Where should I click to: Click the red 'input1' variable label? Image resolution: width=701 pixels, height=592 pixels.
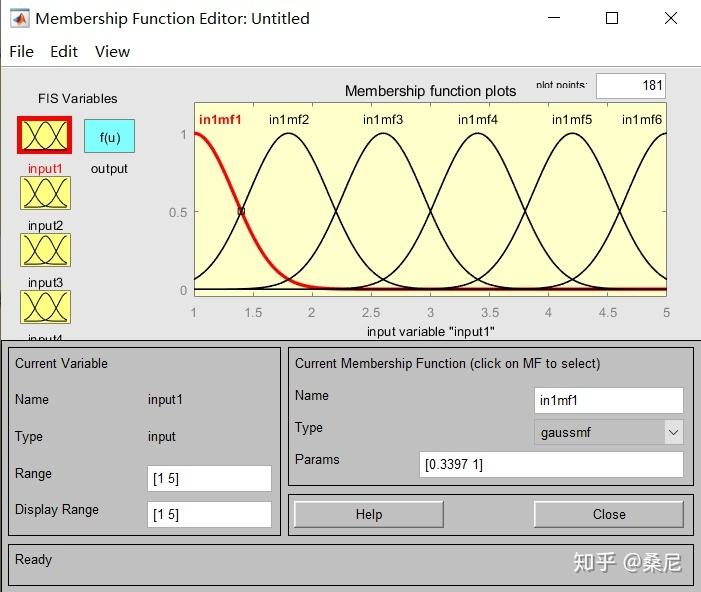coord(45,169)
